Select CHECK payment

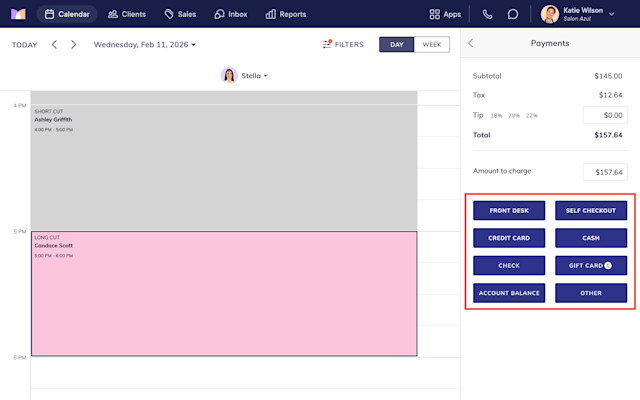509,266
